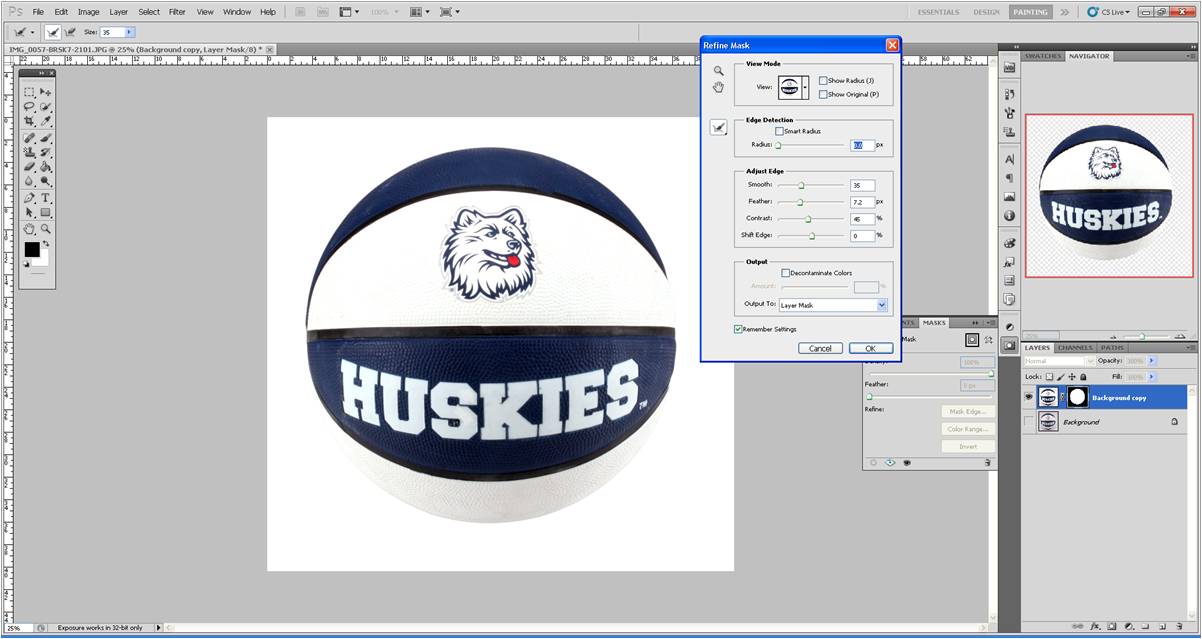Expand the View mode thumbnail dropdown
This screenshot has height=639, width=1202.
click(805, 87)
